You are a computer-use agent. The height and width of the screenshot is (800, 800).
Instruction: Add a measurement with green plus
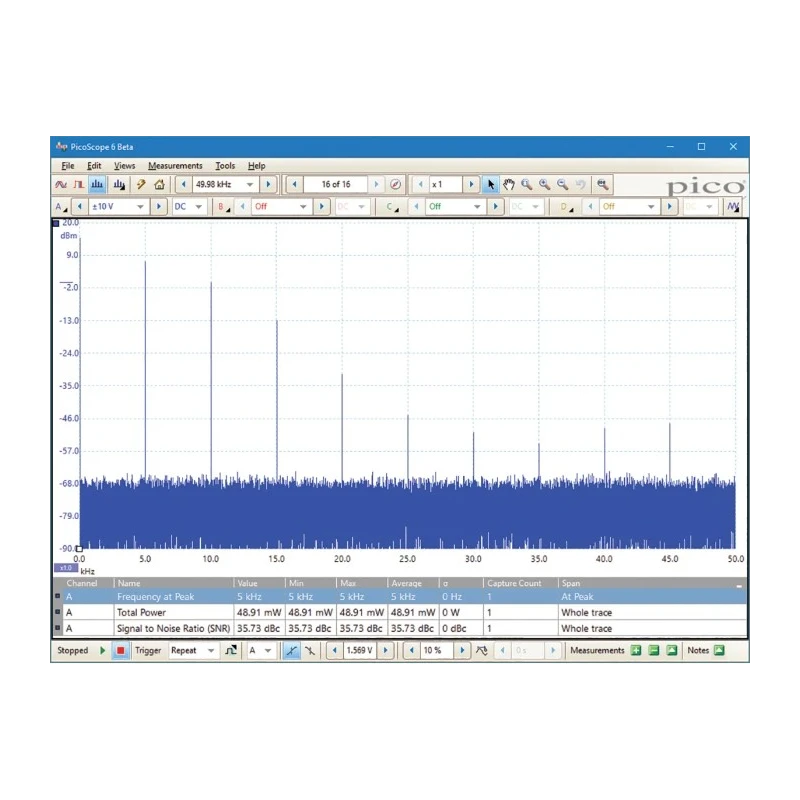pyautogui.click(x=636, y=651)
